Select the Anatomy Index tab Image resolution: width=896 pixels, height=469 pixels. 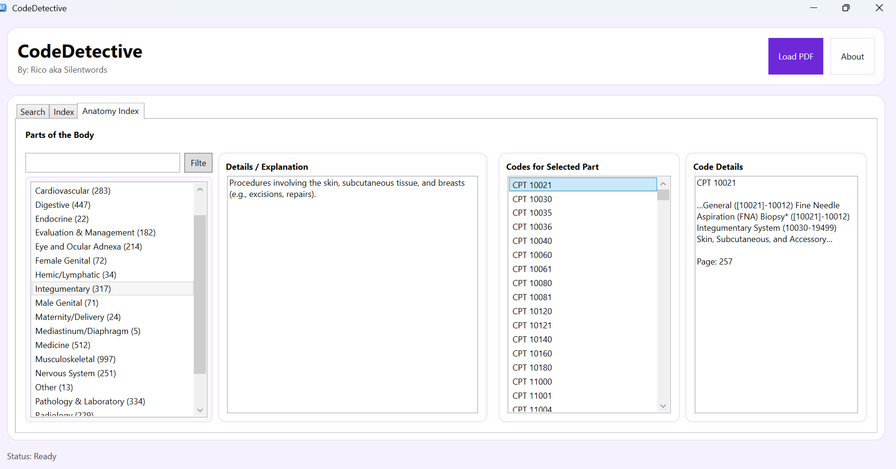pos(111,111)
